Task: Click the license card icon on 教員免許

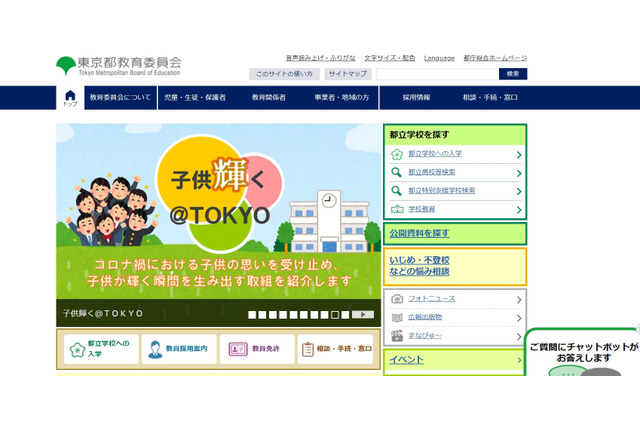Action: point(238,349)
